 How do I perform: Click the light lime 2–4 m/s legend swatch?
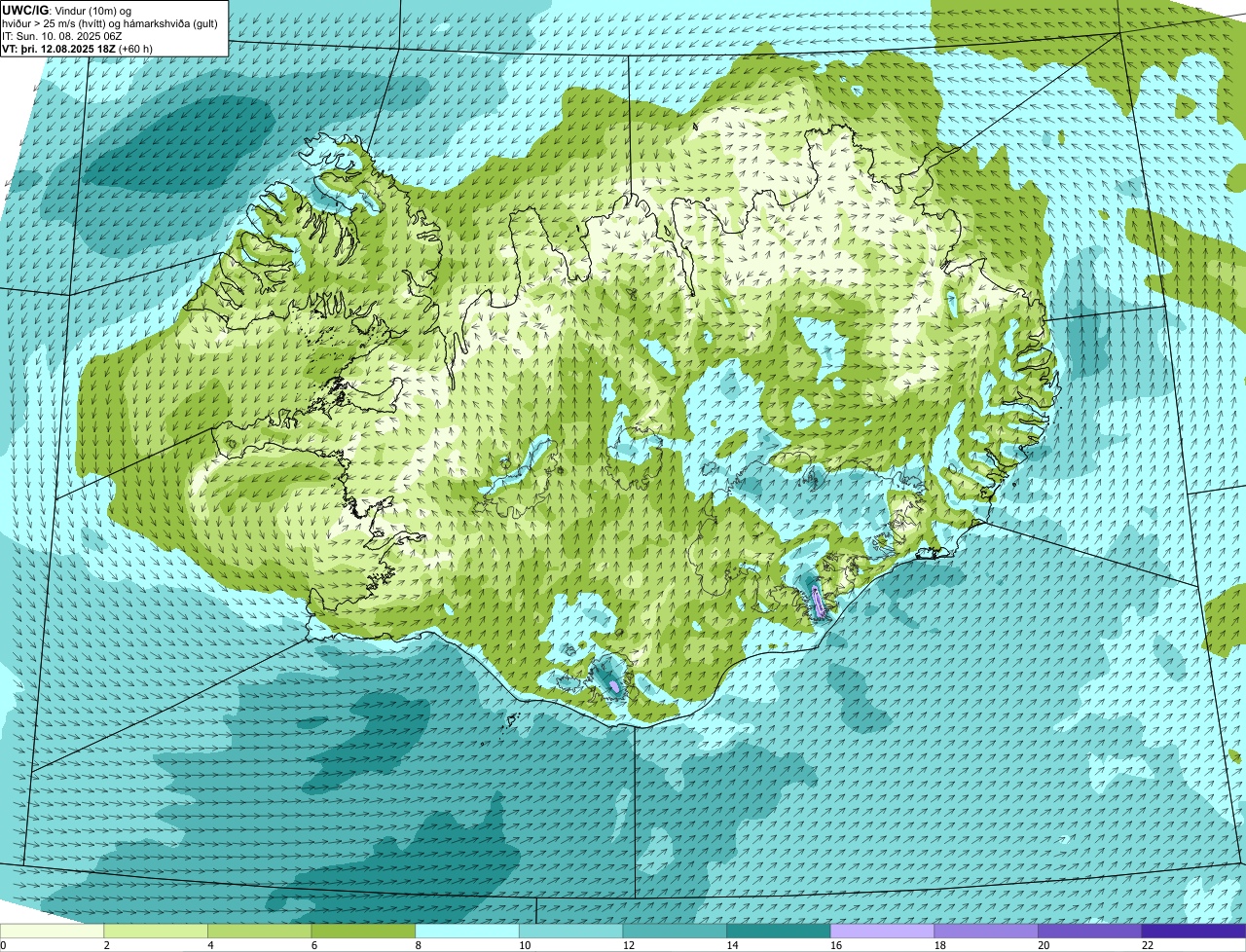(156, 931)
